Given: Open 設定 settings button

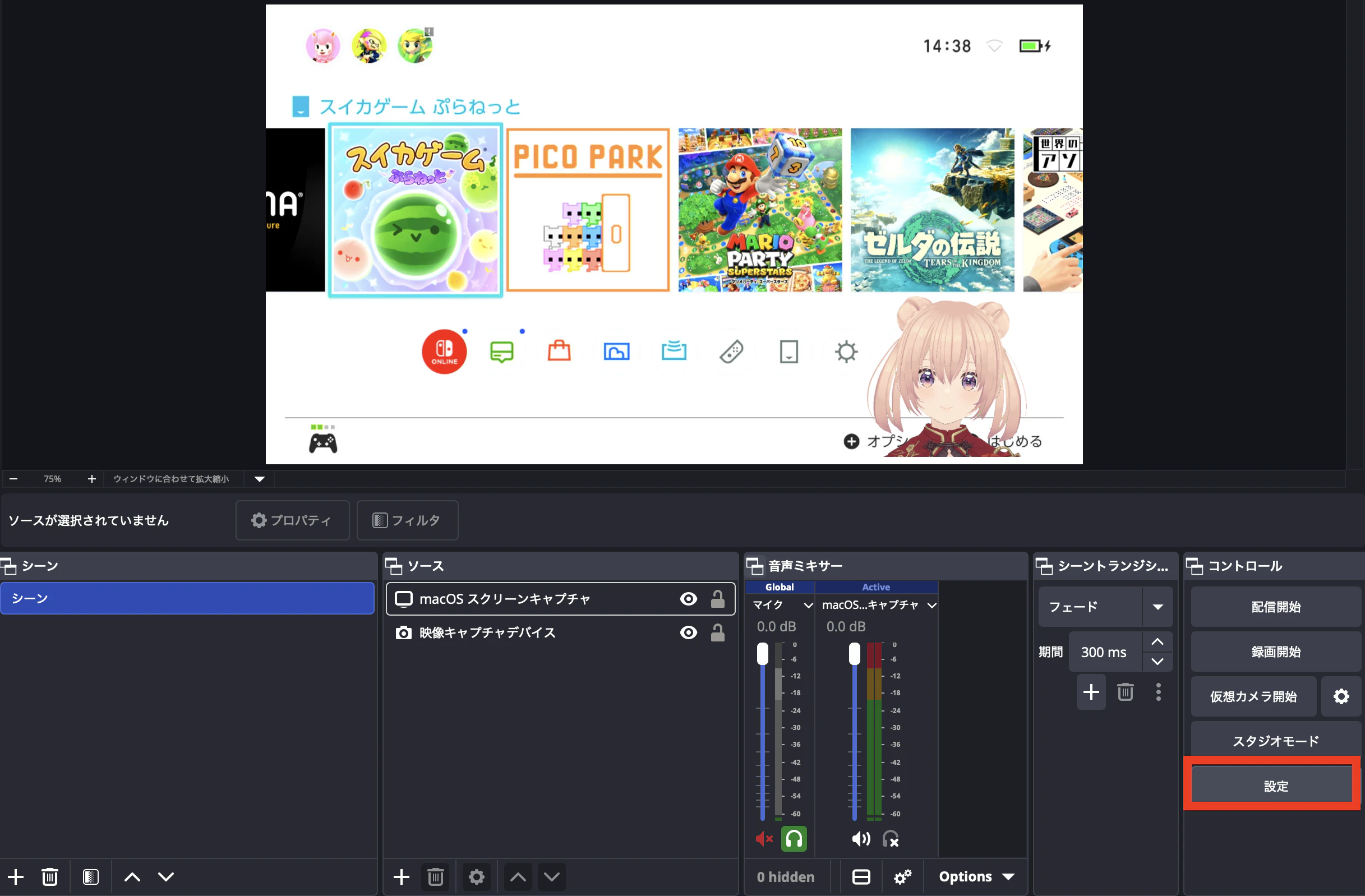Looking at the screenshot, I should 1272,786.
